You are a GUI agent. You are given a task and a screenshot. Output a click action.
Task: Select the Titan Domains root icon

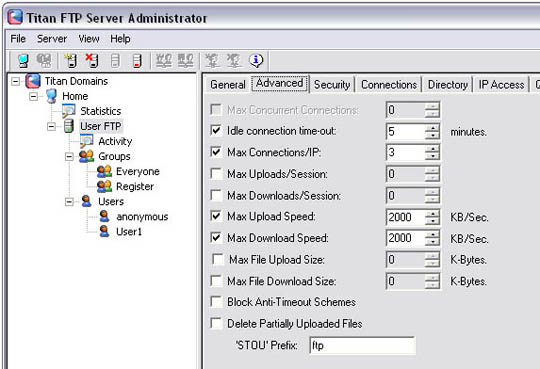(x=33, y=81)
